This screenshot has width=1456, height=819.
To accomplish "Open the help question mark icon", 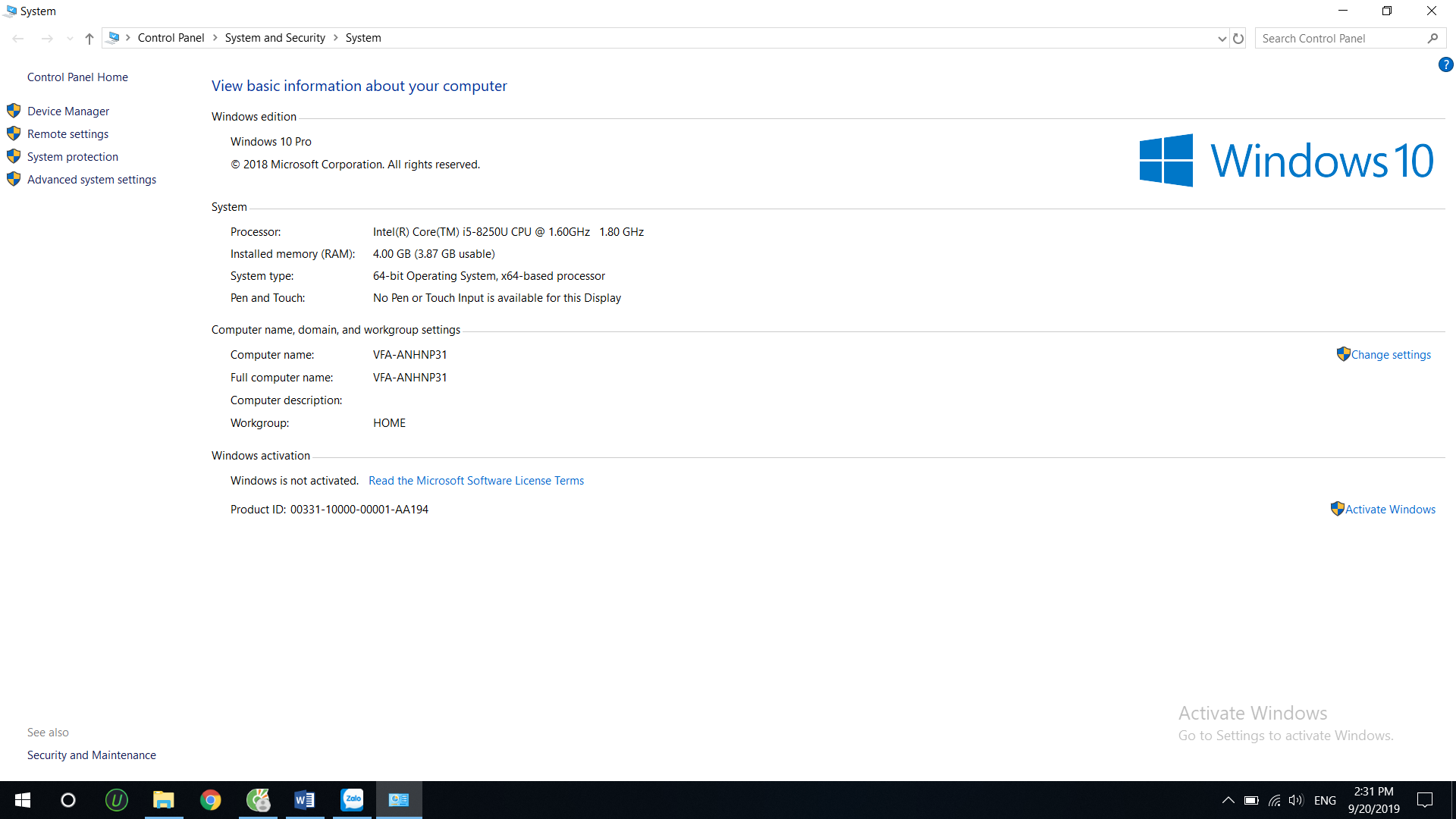I will pyautogui.click(x=1445, y=65).
